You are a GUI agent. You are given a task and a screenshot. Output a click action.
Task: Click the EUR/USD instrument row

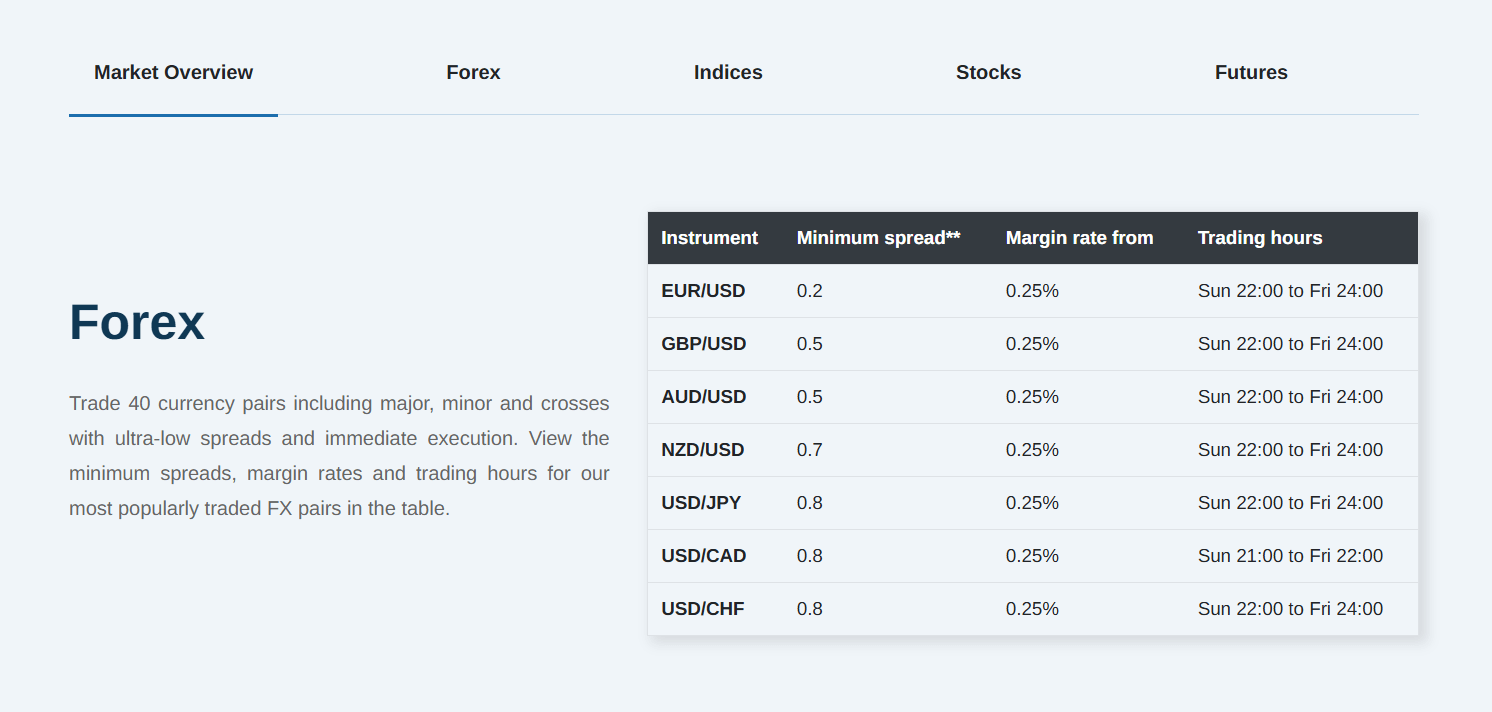tap(1033, 291)
